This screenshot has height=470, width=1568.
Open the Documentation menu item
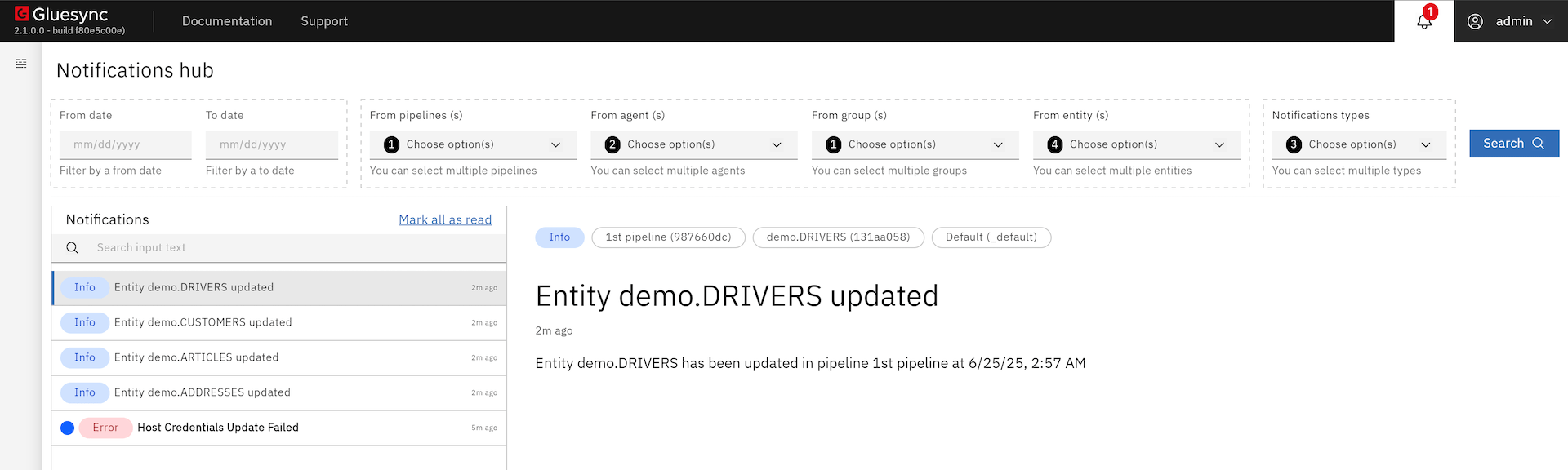pos(227,21)
